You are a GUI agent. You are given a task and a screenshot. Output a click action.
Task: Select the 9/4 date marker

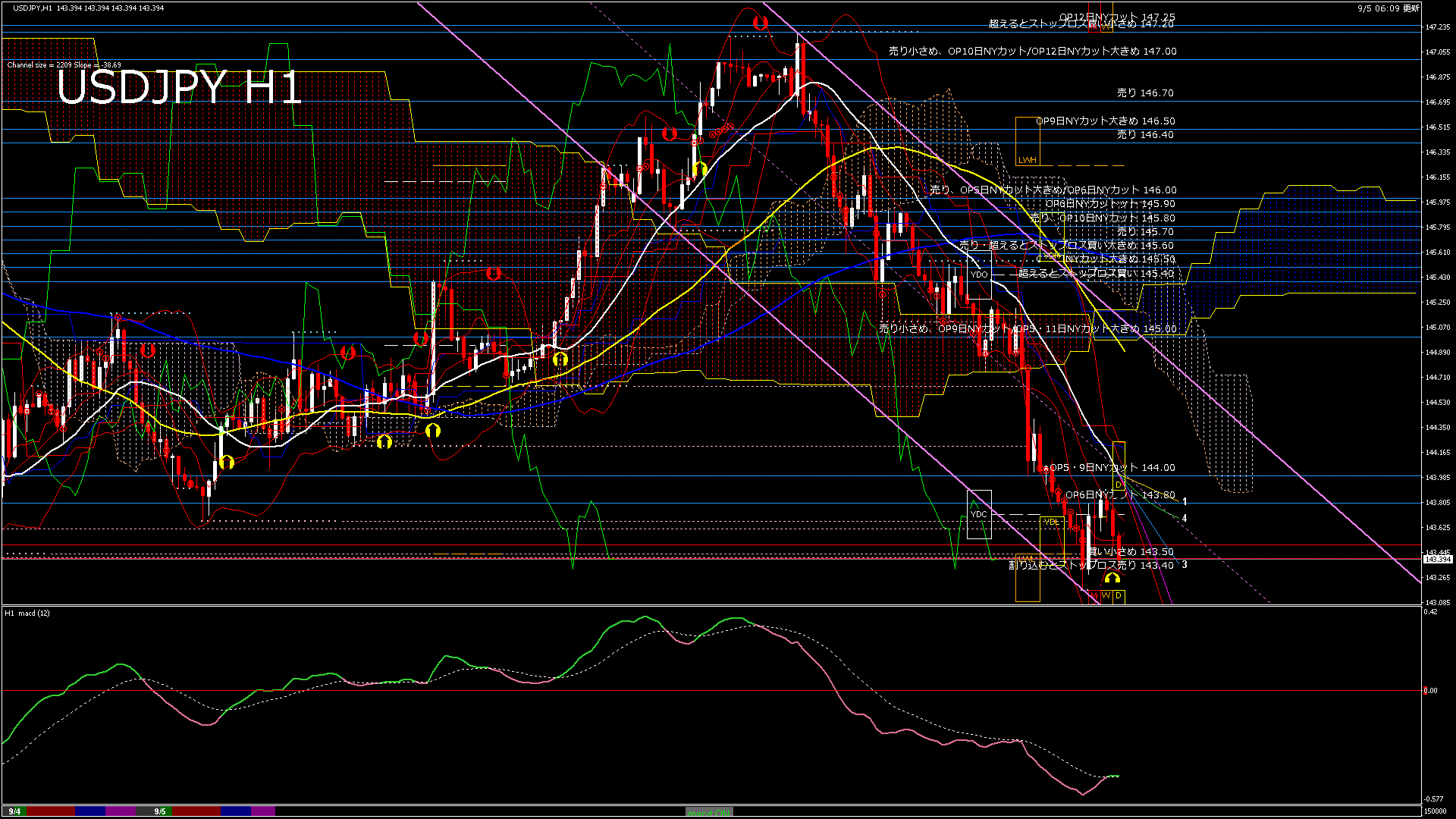coord(14,811)
